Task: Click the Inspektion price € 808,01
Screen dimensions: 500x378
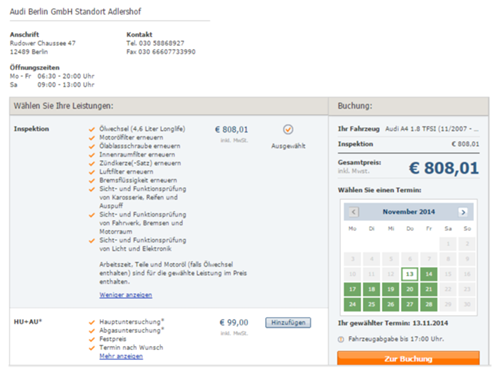Action: pos(231,129)
